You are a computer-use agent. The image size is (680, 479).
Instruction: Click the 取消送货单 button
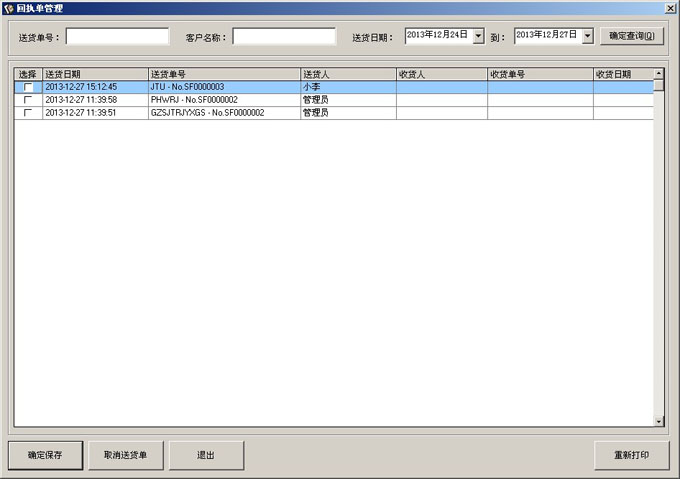[x=125, y=455]
